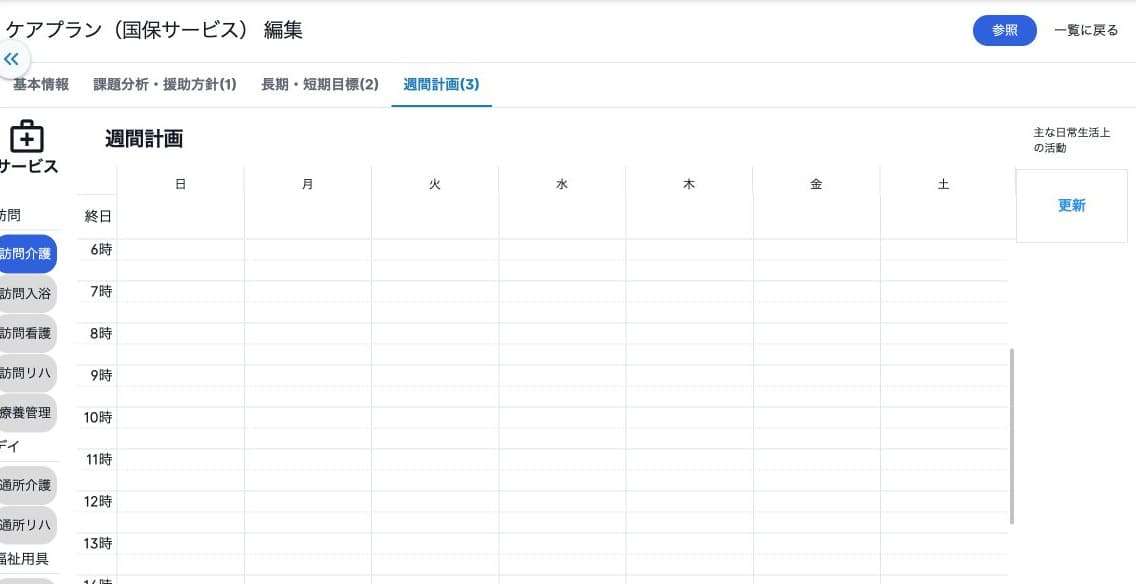The image size is (1136, 584).
Task: Click the デイ category label
Action: (9, 446)
